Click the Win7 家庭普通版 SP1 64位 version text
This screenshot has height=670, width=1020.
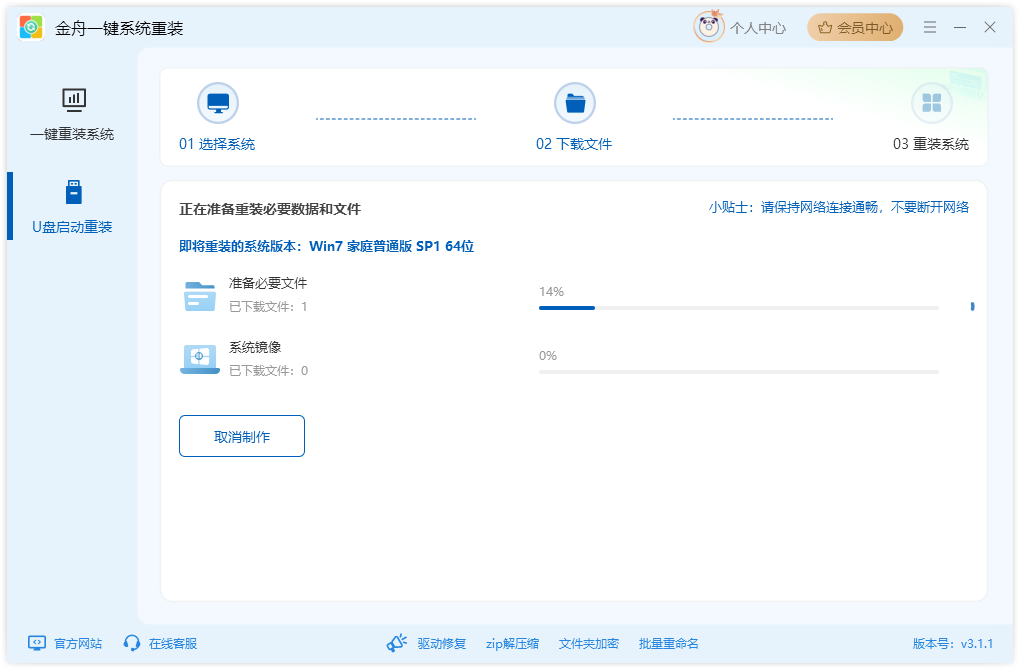pos(391,247)
